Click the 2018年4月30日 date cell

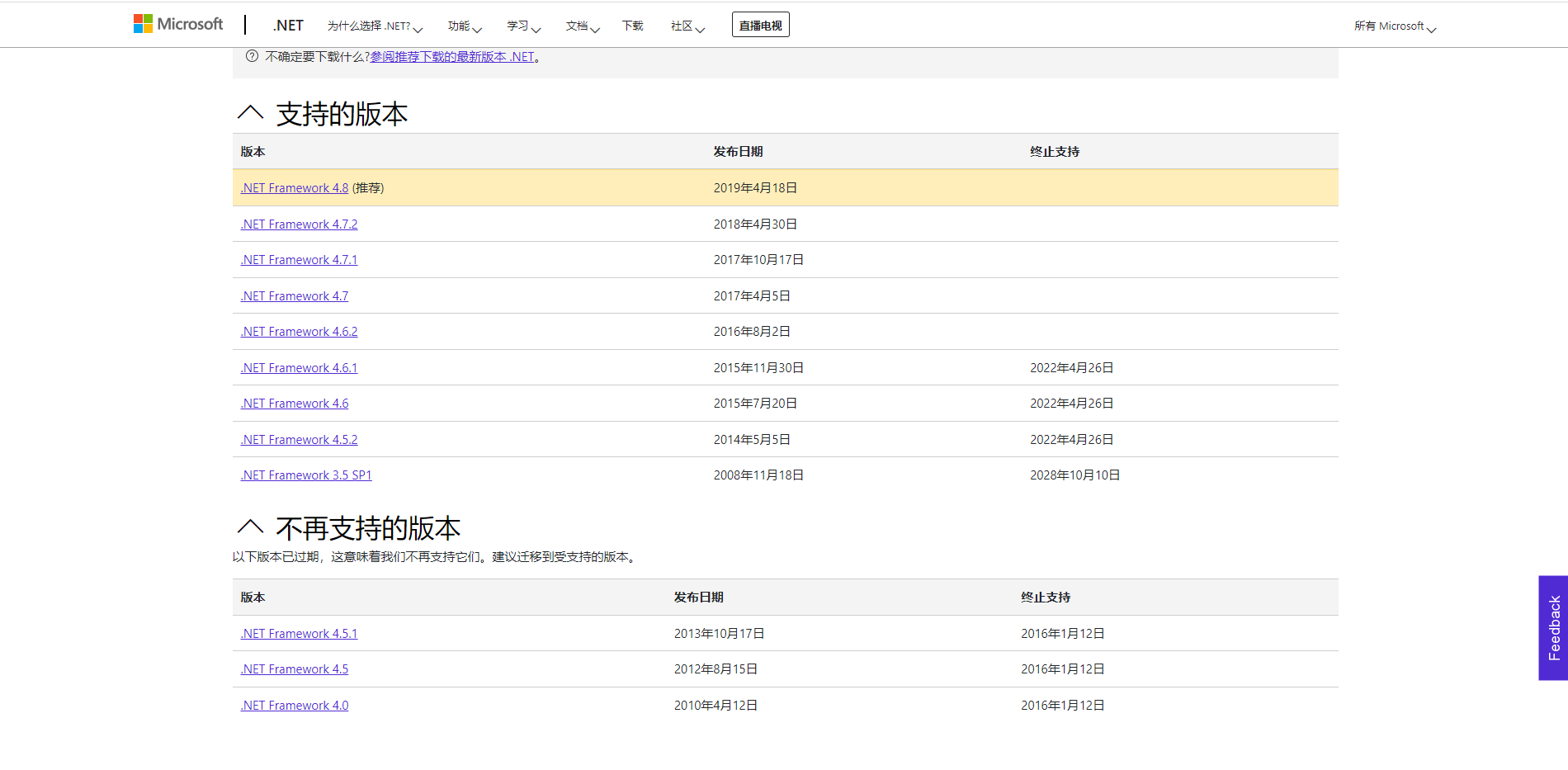755,224
